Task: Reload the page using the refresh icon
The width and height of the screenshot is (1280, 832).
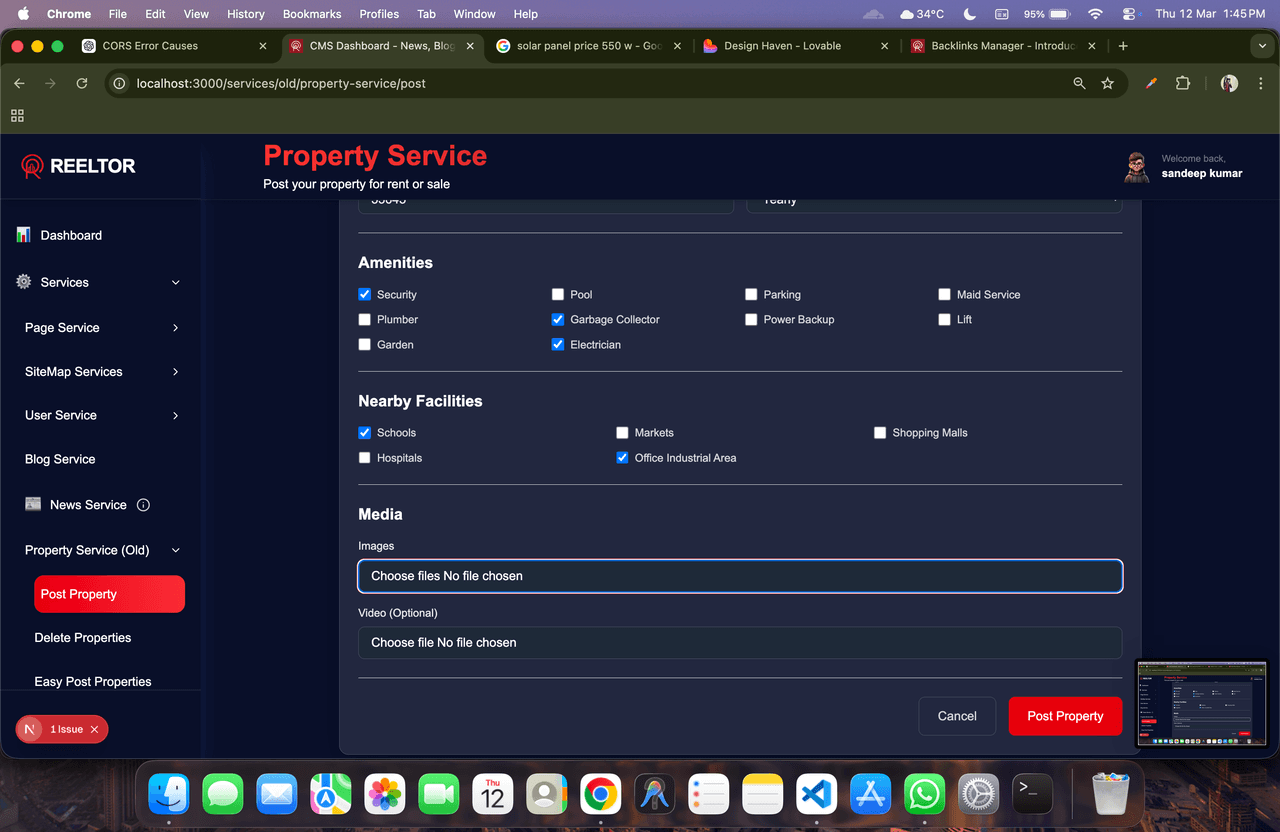Action: point(82,84)
